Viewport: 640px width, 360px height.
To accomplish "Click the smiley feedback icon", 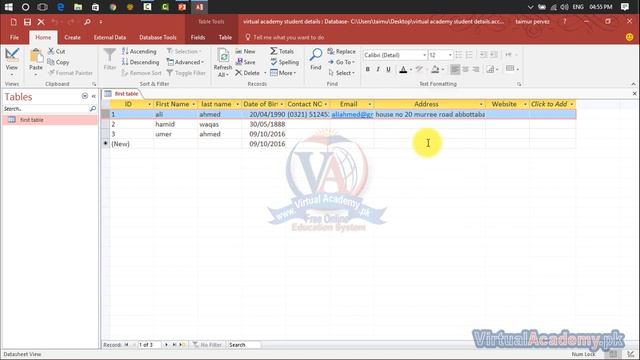I will pyautogui.click(x=629, y=37).
